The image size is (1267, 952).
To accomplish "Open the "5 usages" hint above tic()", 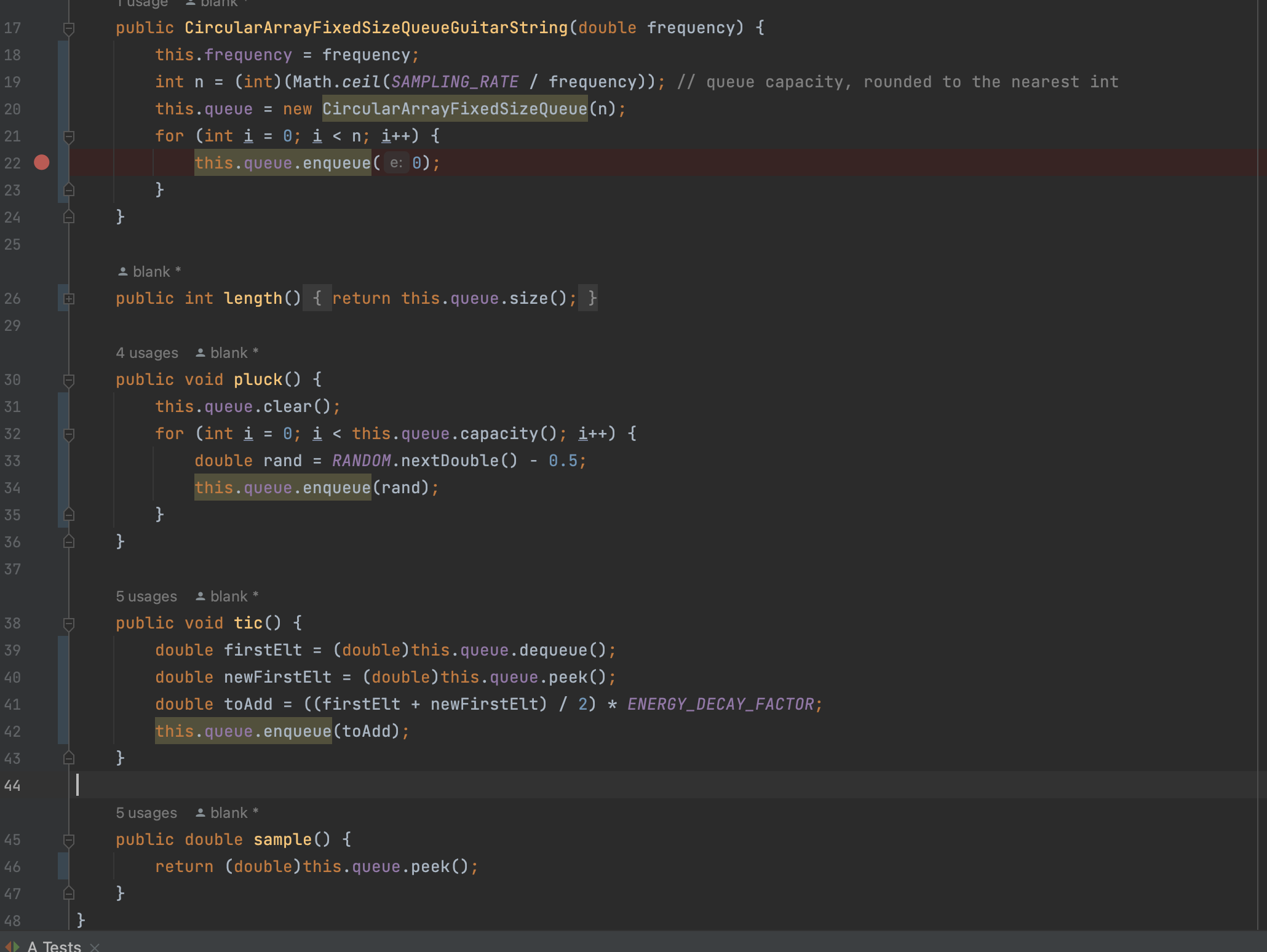I will tap(146, 597).
